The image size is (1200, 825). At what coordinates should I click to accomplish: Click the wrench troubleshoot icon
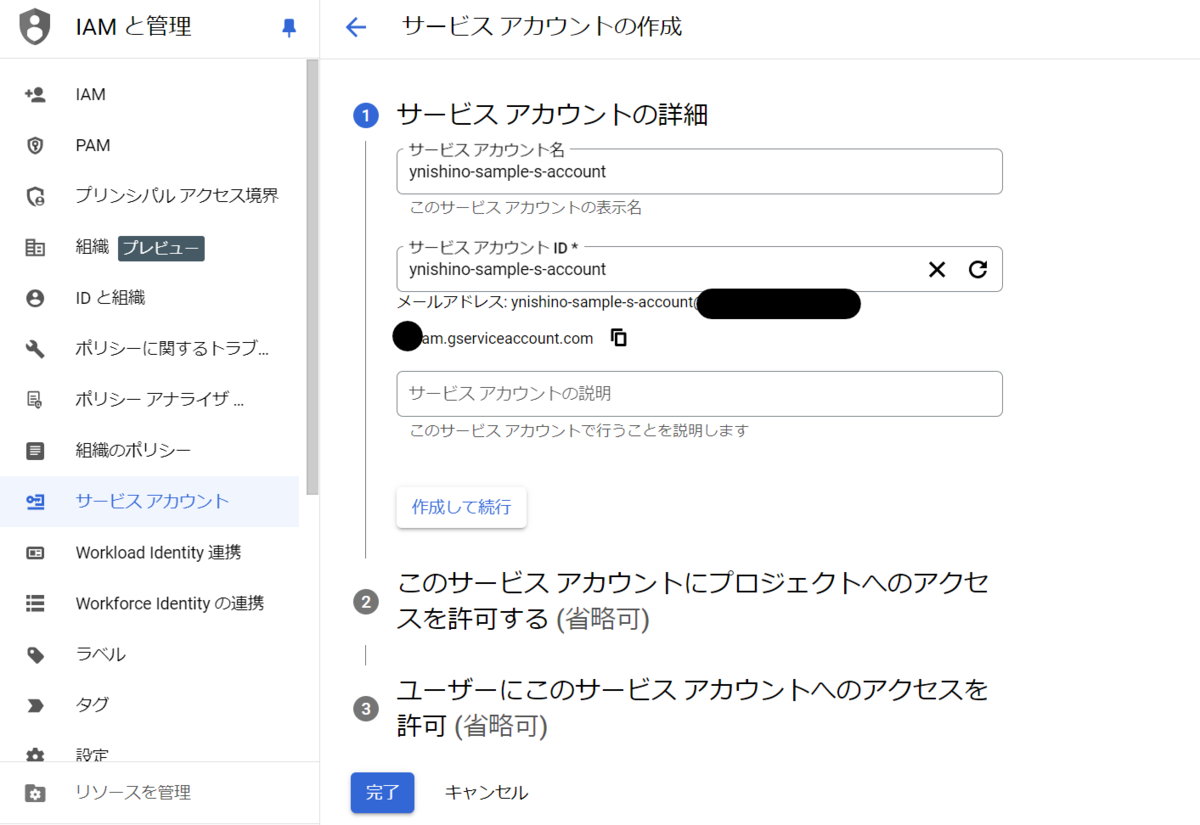(x=35, y=349)
